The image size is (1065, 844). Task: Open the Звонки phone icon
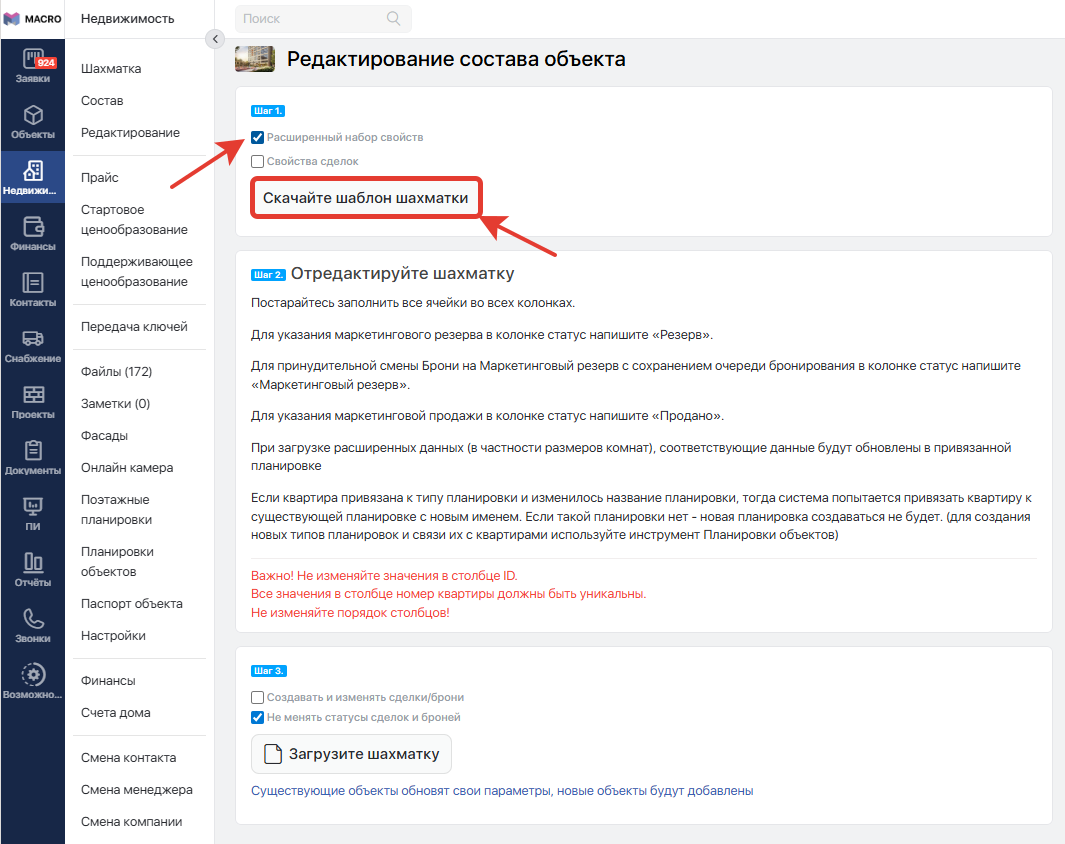(x=33, y=618)
